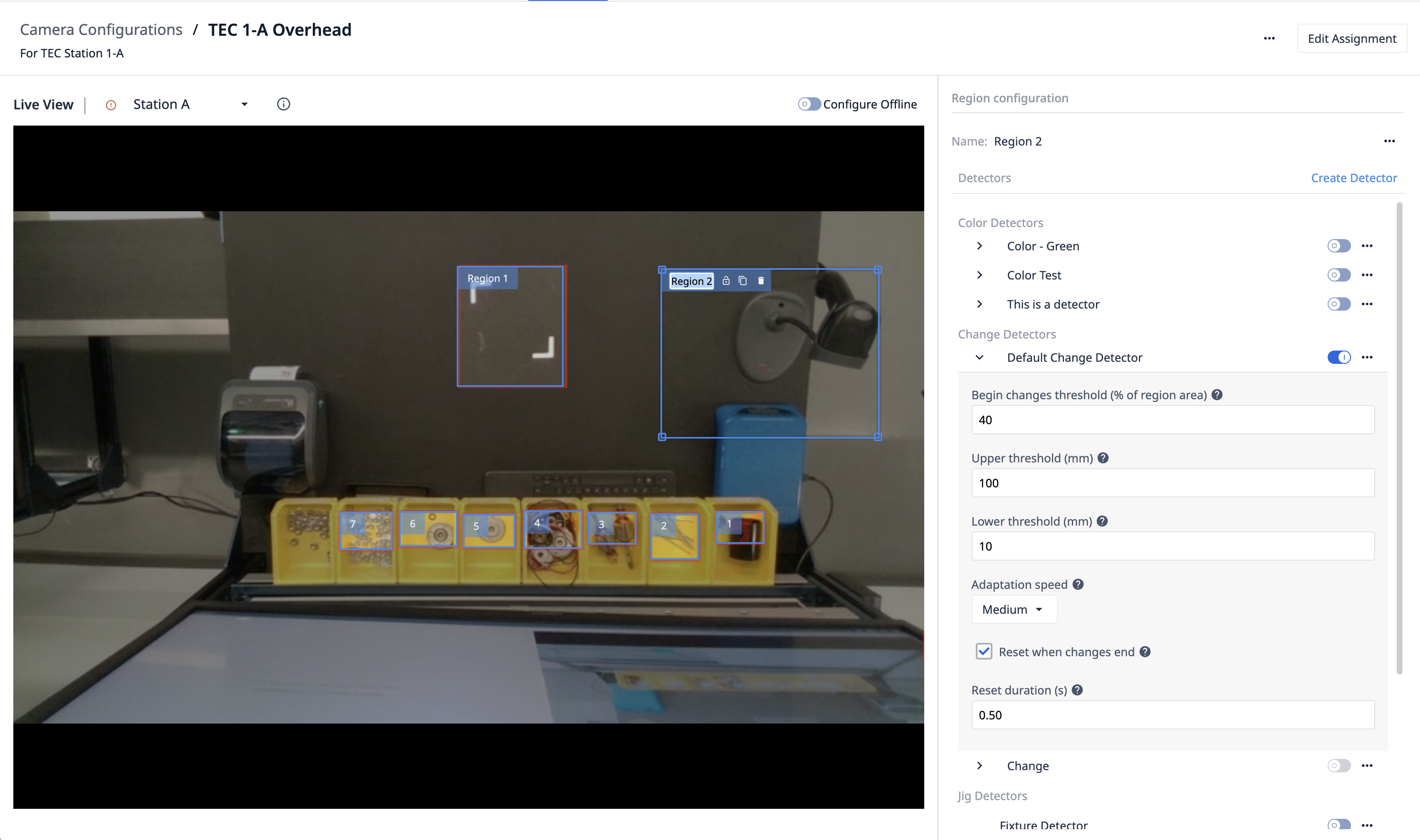
Task: Expand the Color Test detector
Action: pyautogui.click(x=980, y=275)
